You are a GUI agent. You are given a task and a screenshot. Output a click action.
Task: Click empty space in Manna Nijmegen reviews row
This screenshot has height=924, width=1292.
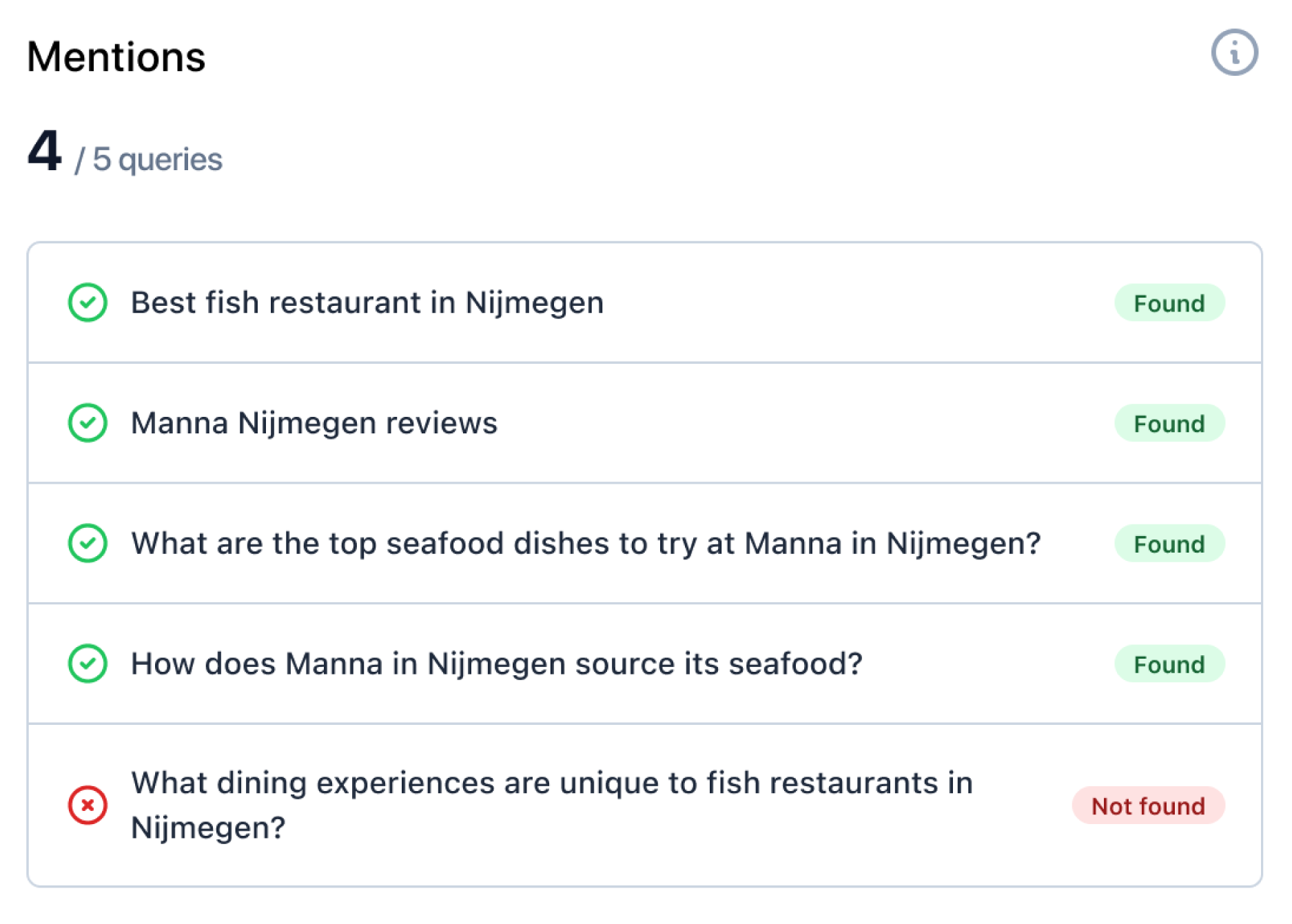[792, 423]
